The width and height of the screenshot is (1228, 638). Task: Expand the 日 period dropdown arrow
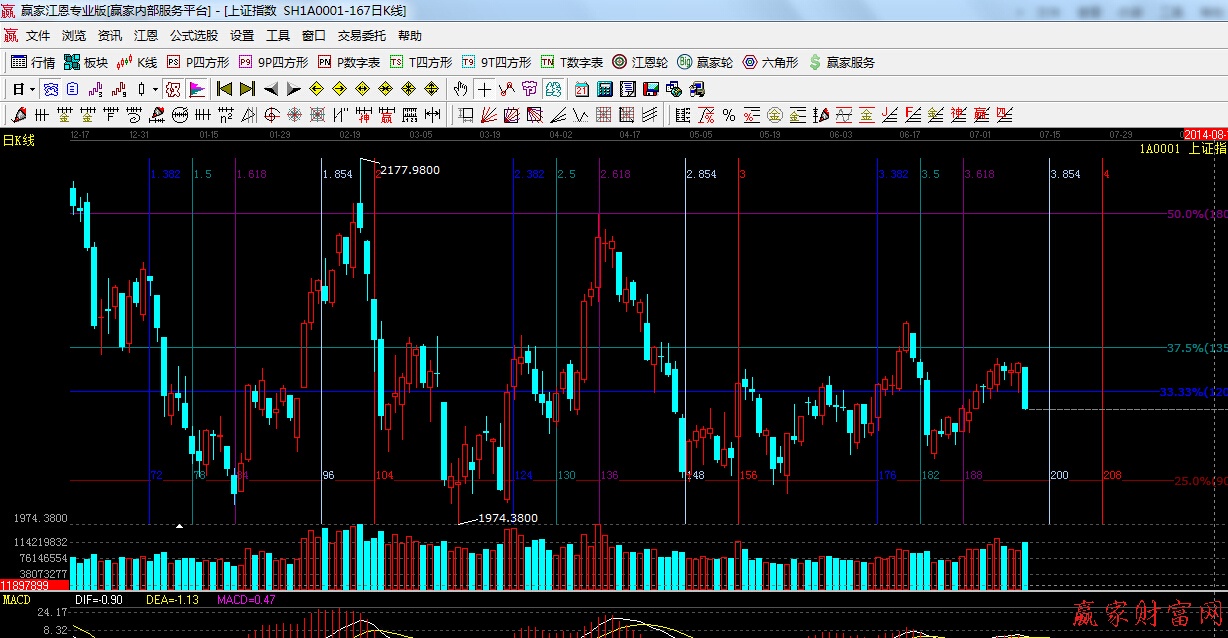click(x=32, y=89)
